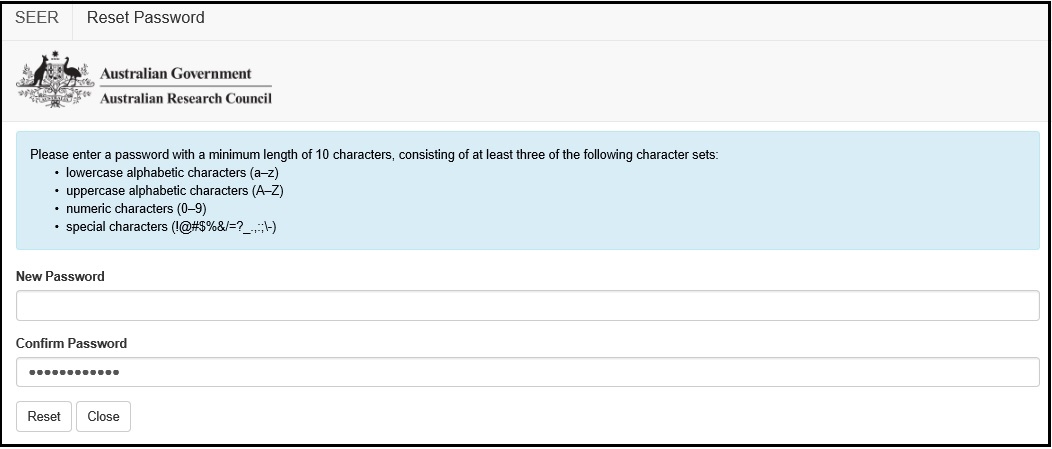The image size is (1052, 449).
Task: Focus the New Password input field
Action: coord(527,305)
